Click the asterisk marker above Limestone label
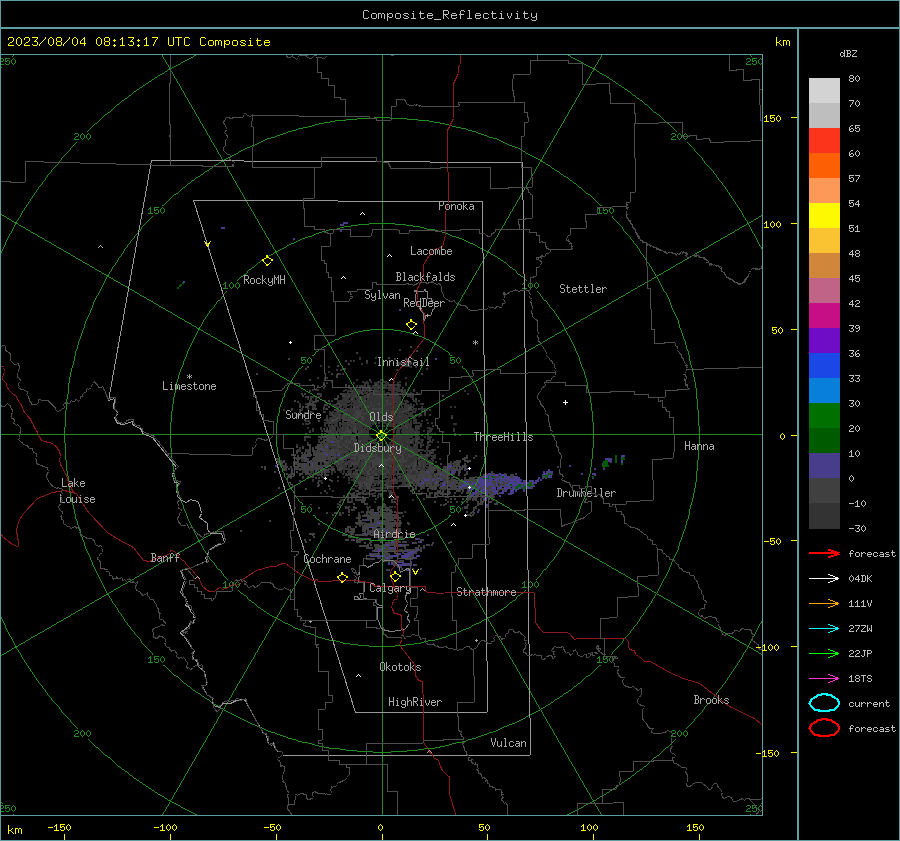The image size is (900, 841). pos(189,377)
